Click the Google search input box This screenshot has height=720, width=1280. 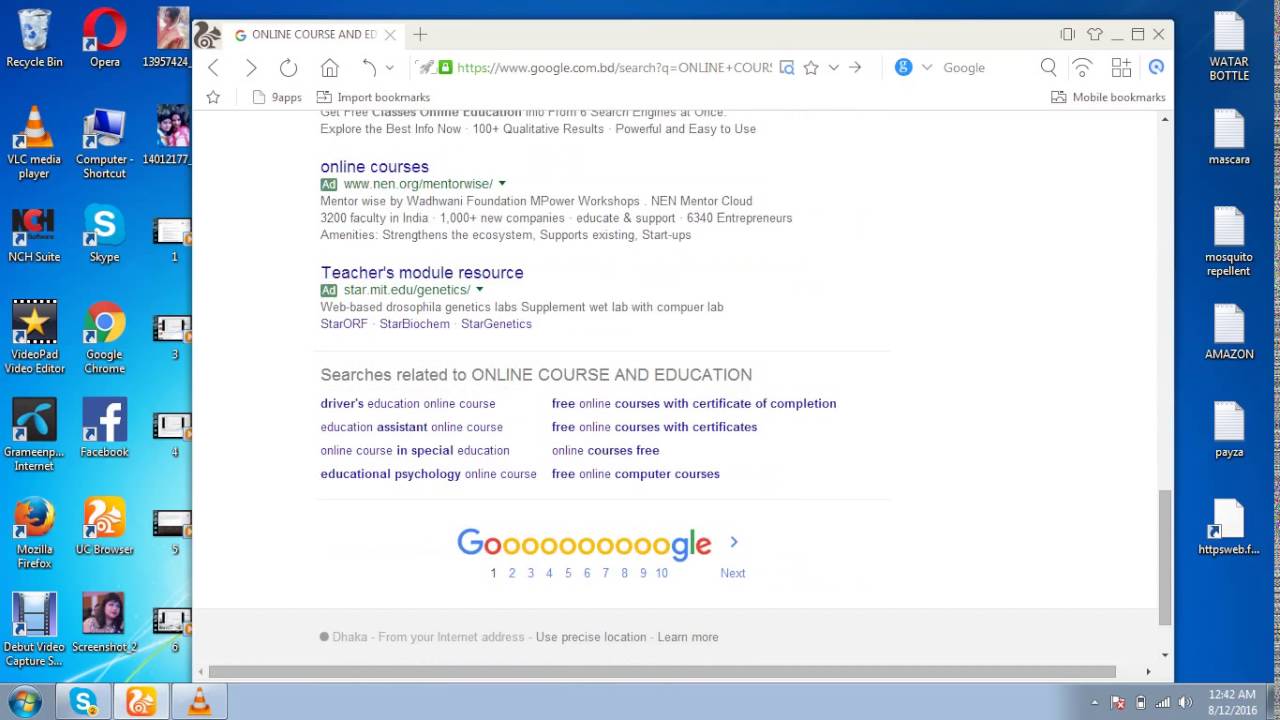point(984,67)
